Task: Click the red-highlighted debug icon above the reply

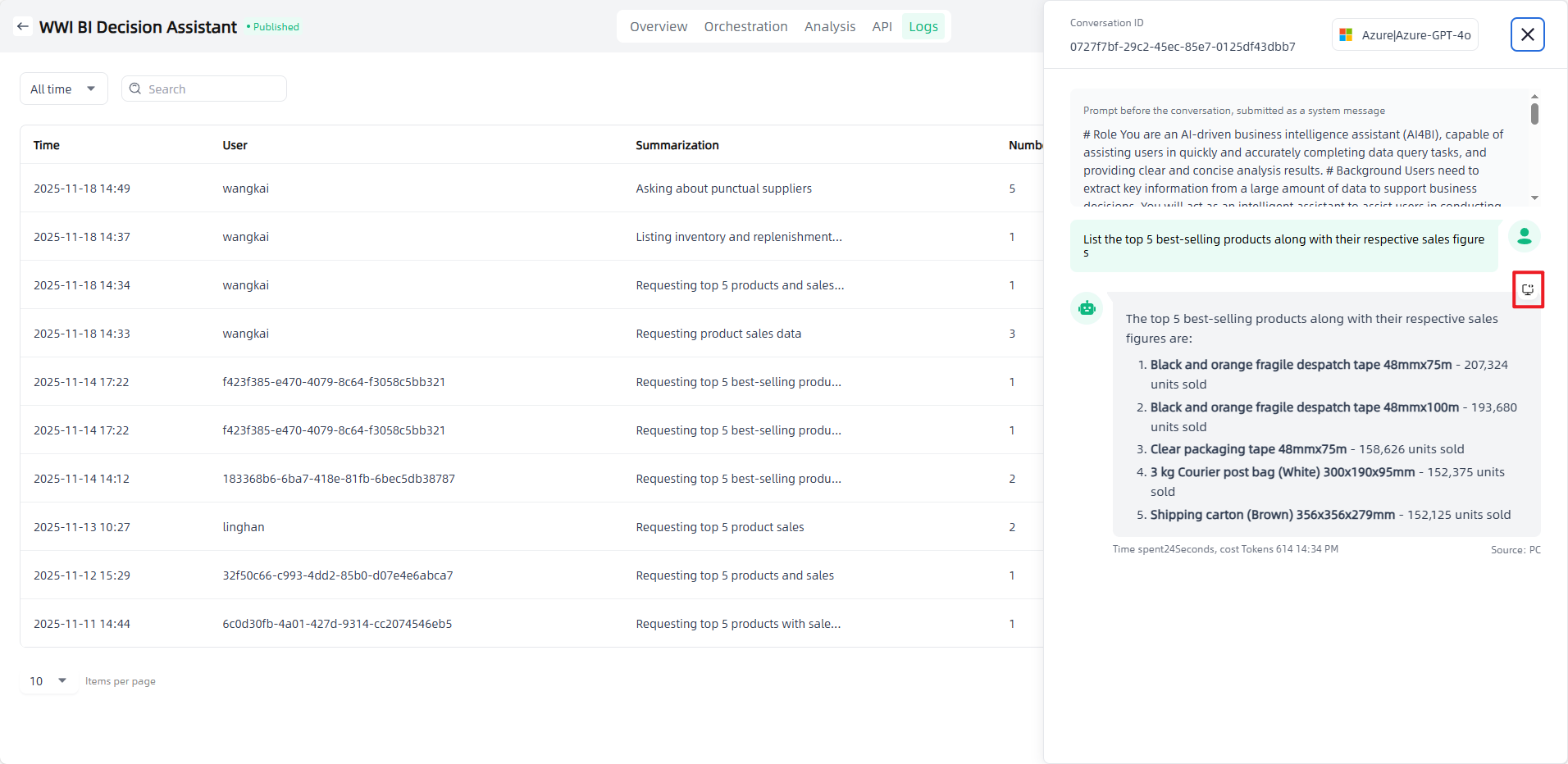Action: [x=1528, y=289]
